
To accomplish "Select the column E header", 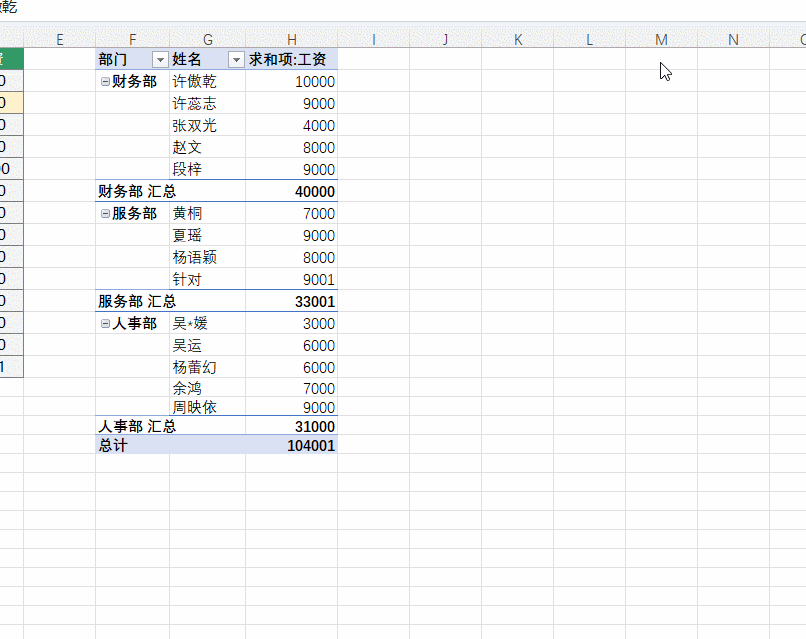I will point(59,39).
